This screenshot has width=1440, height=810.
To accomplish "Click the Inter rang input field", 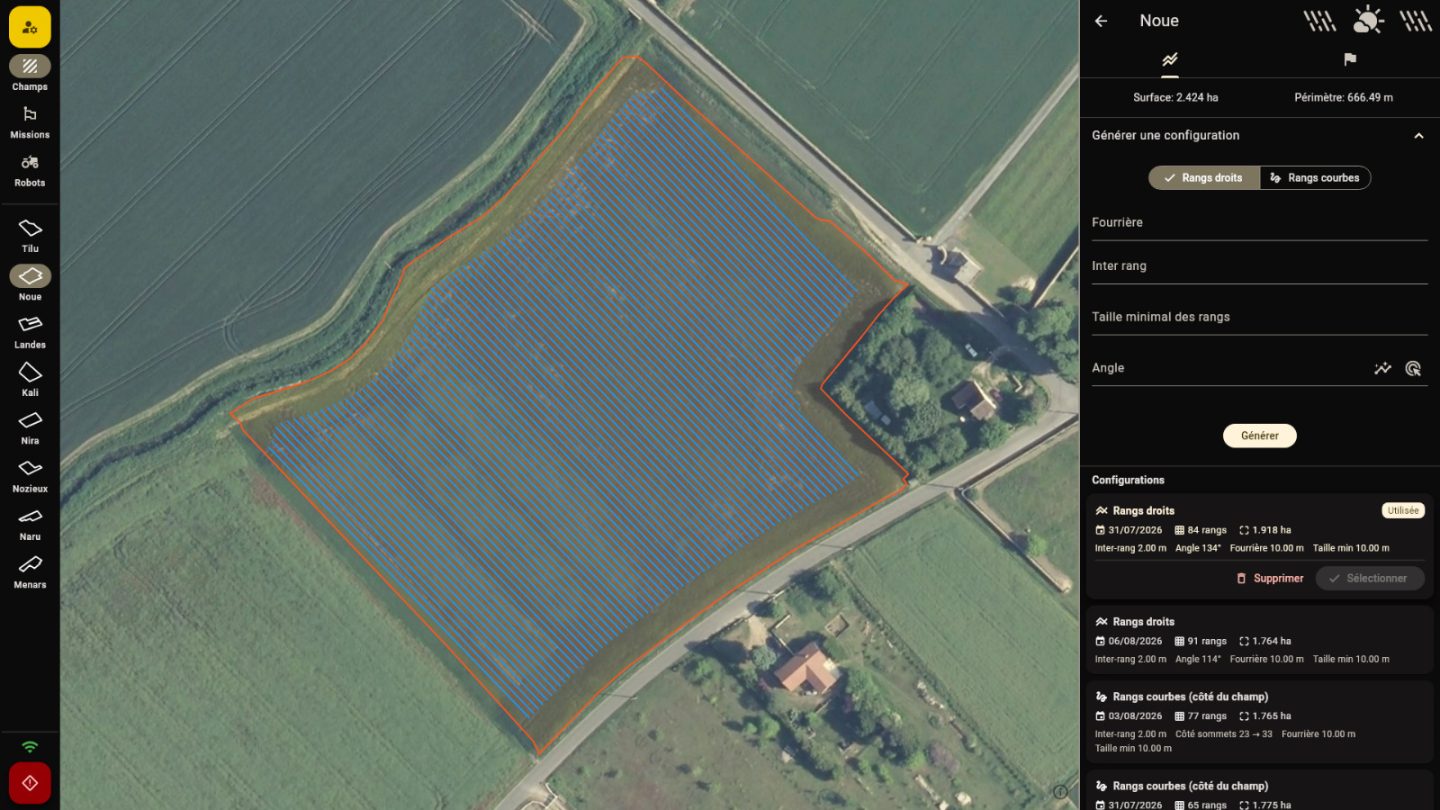I will click(1260, 267).
